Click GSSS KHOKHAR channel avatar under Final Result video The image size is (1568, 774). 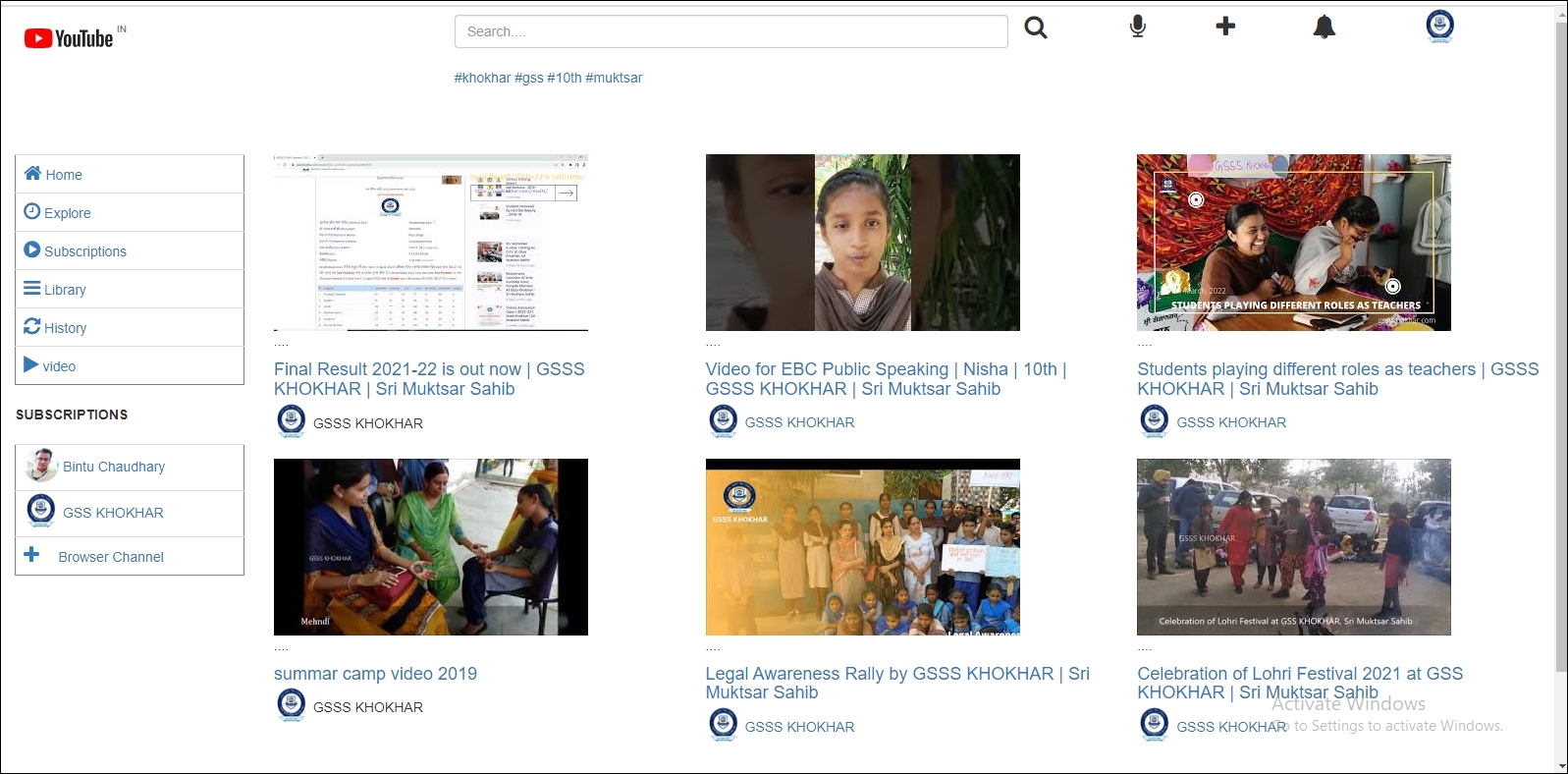tap(292, 421)
